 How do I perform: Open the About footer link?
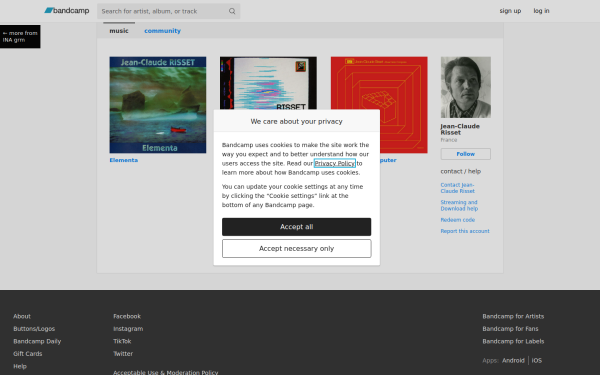tap(22, 316)
